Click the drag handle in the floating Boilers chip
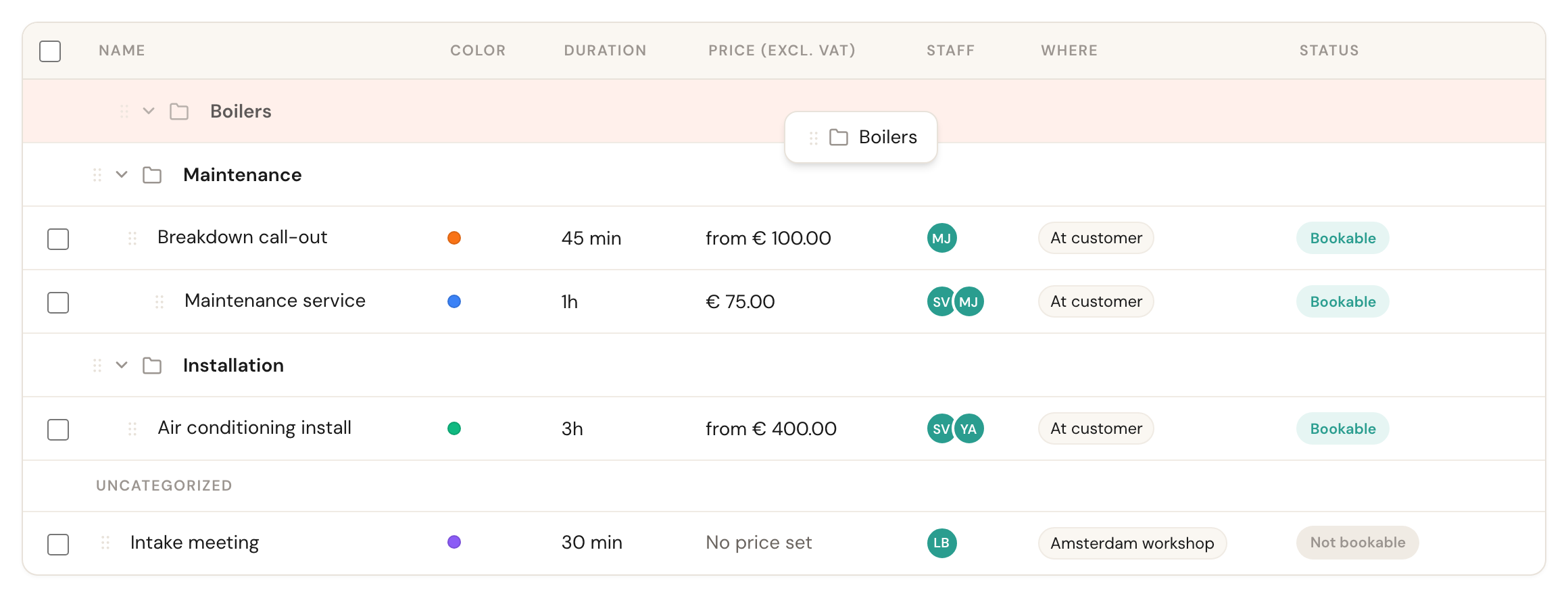Viewport: 1568px width, 596px height. (814, 138)
